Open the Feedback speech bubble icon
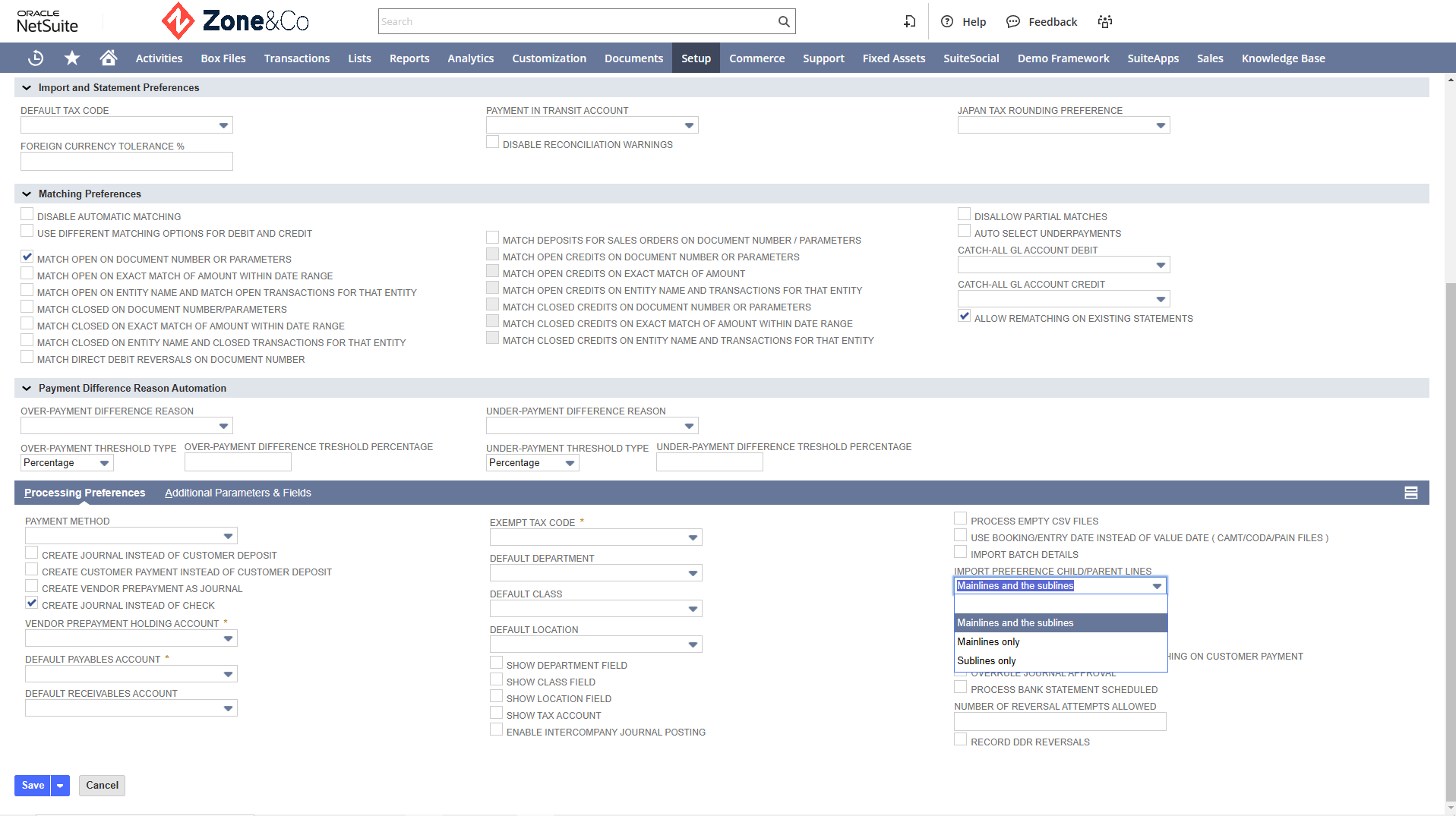 click(1013, 21)
